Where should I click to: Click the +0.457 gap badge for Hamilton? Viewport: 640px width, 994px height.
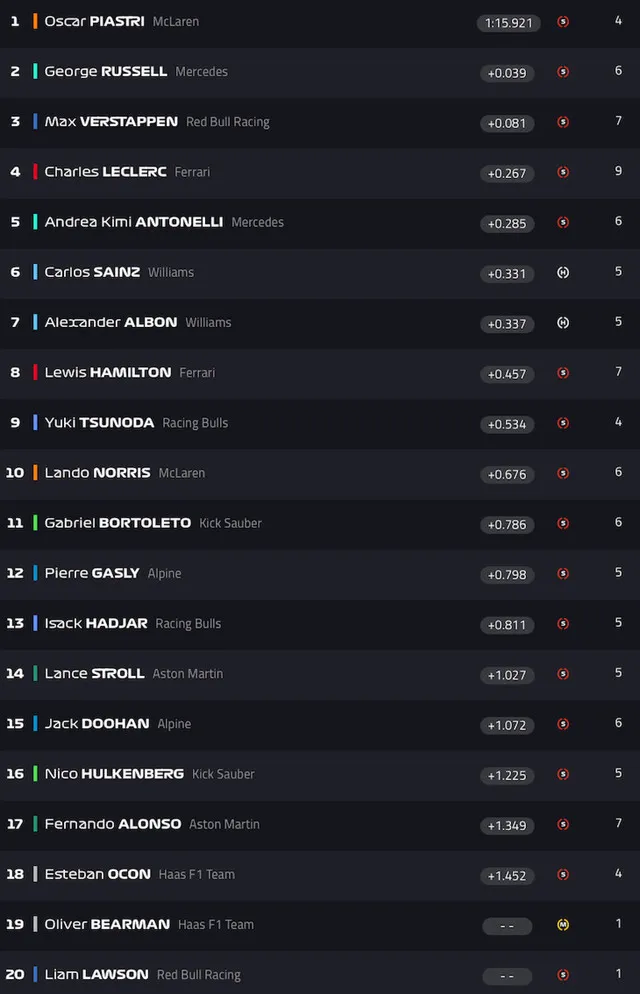point(508,374)
